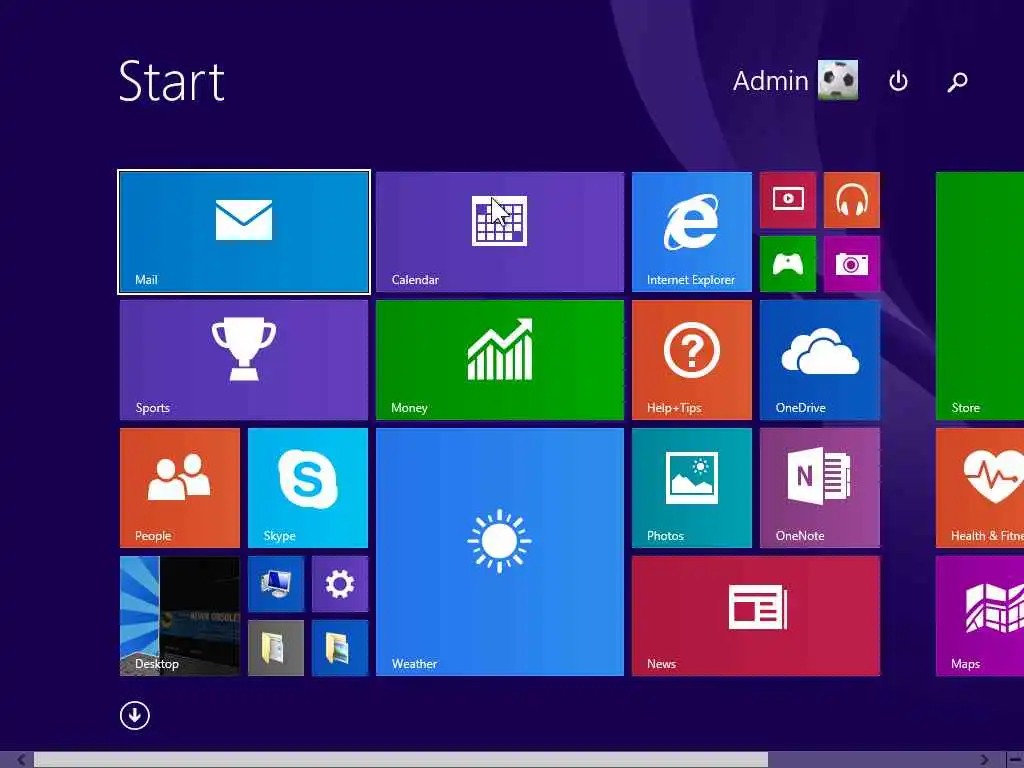Open the Weather tile

500,552
